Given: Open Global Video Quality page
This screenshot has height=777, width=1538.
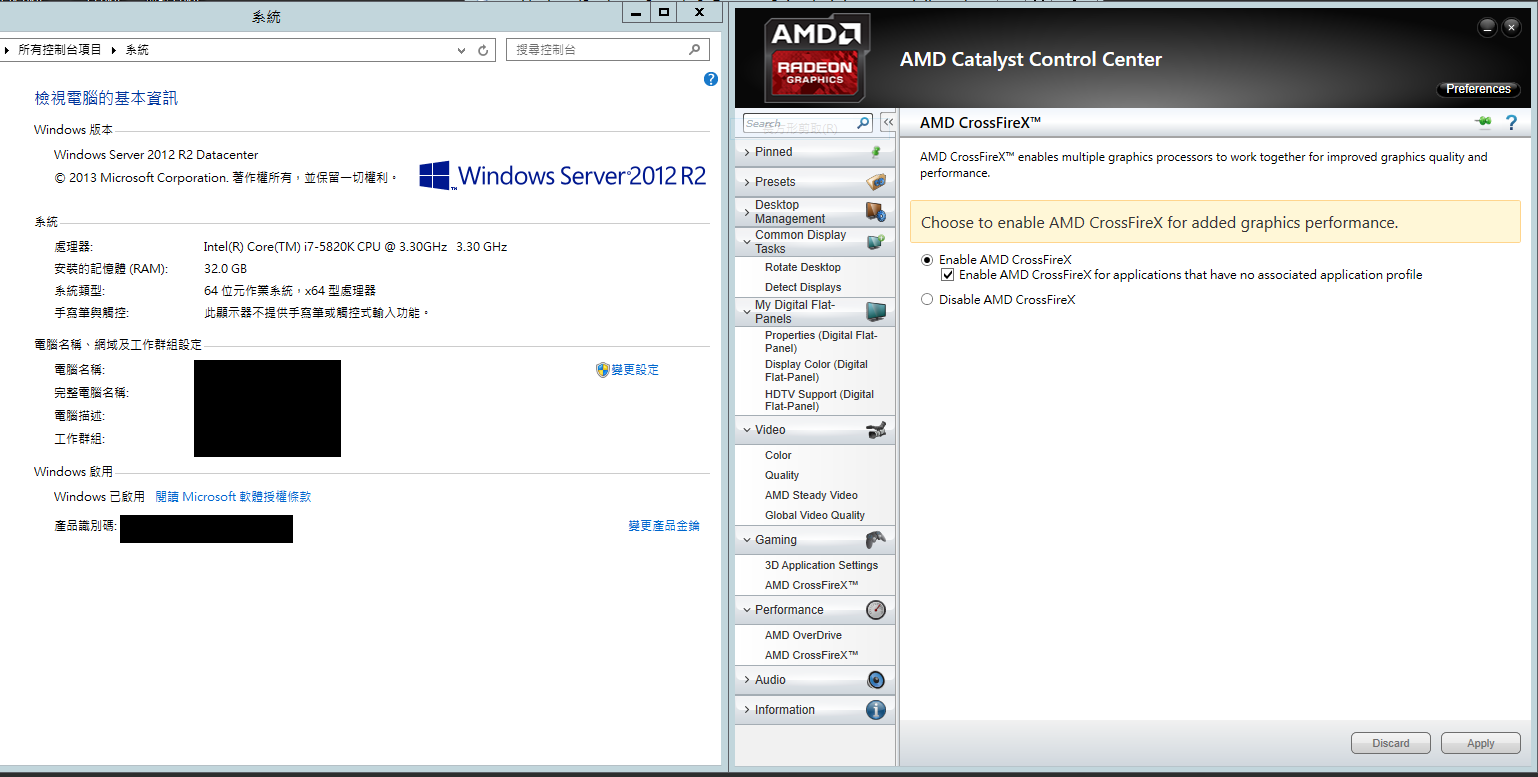Looking at the screenshot, I should [815, 515].
